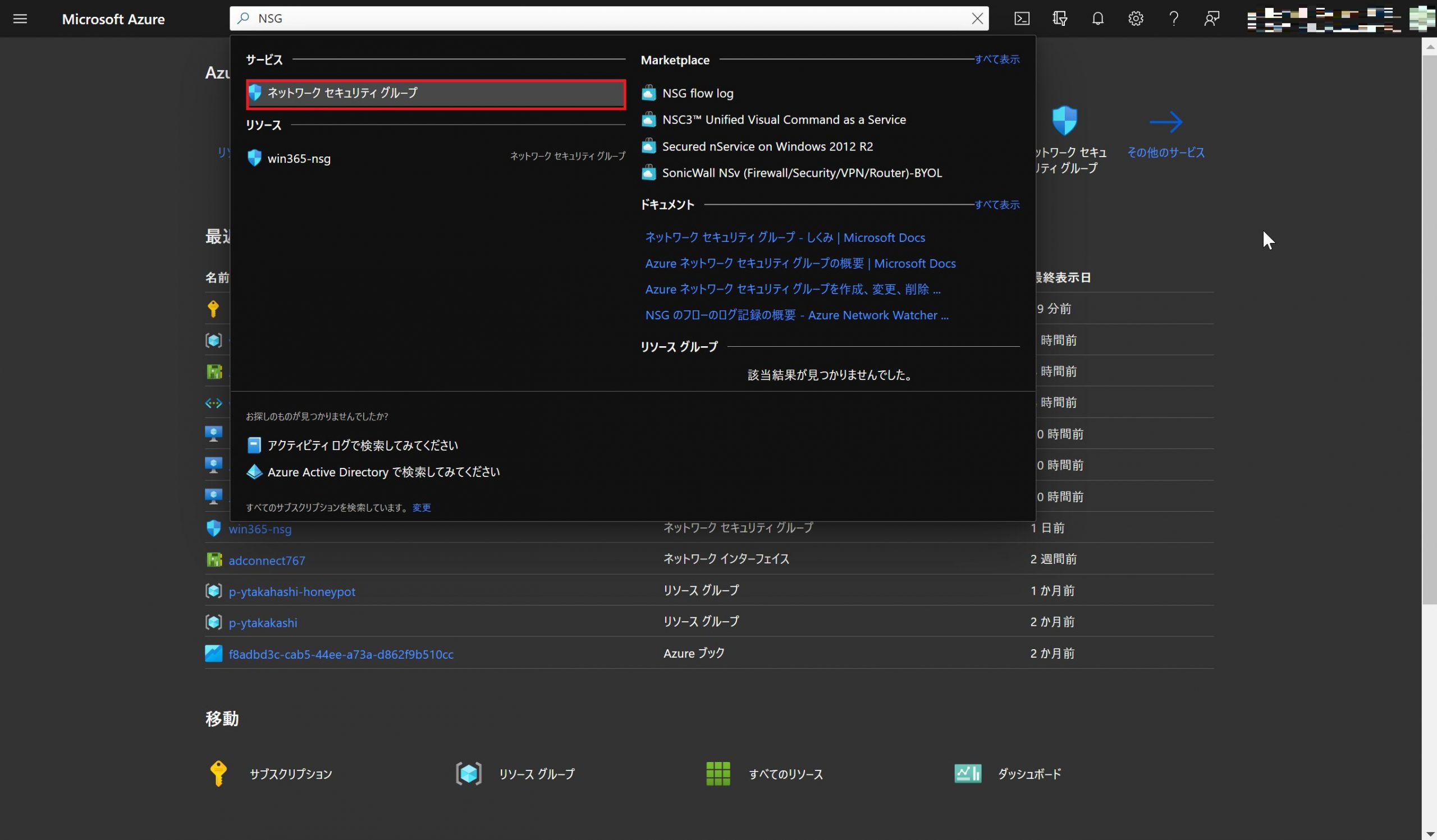Click the その他のサービス arrow icon
This screenshot has width=1437, height=840.
tap(1165, 122)
